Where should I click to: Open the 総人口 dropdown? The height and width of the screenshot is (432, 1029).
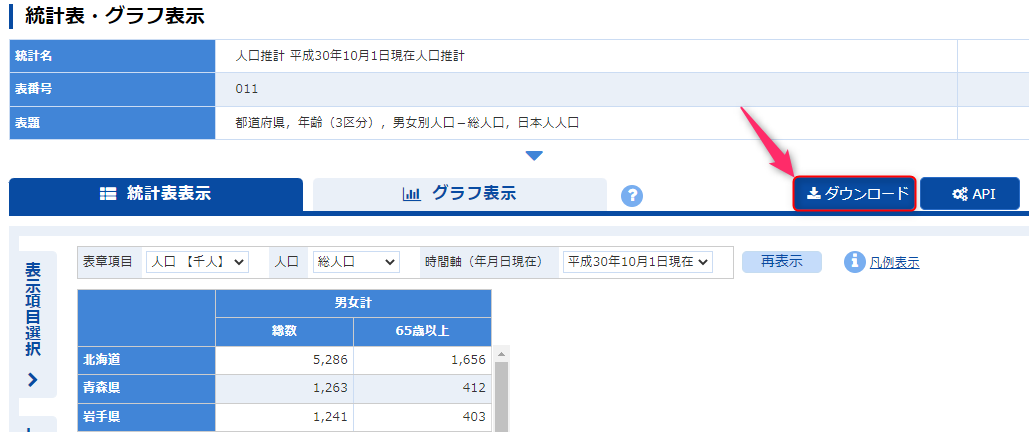point(356,262)
